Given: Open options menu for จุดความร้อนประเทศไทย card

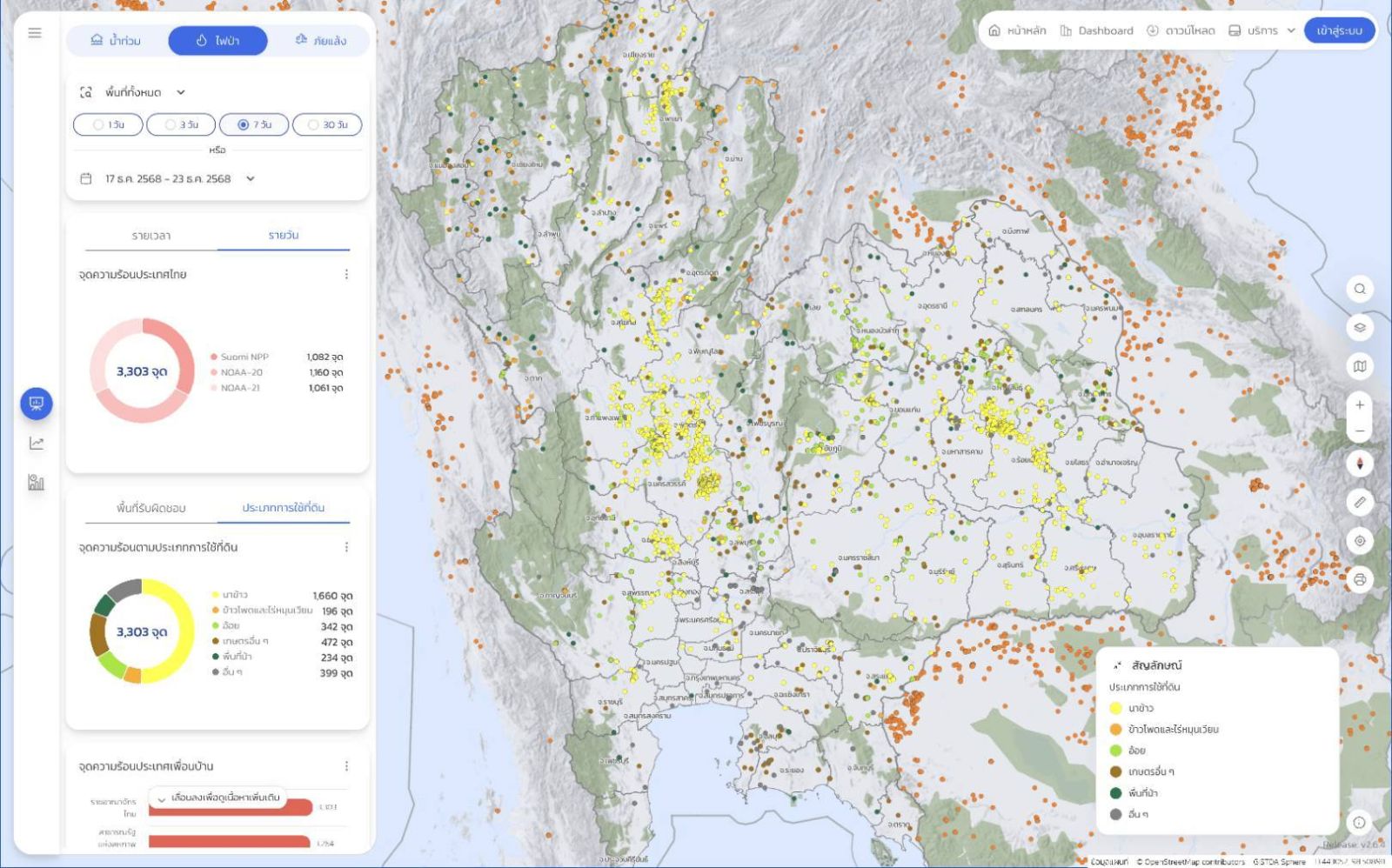Looking at the screenshot, I should point(346,275).
